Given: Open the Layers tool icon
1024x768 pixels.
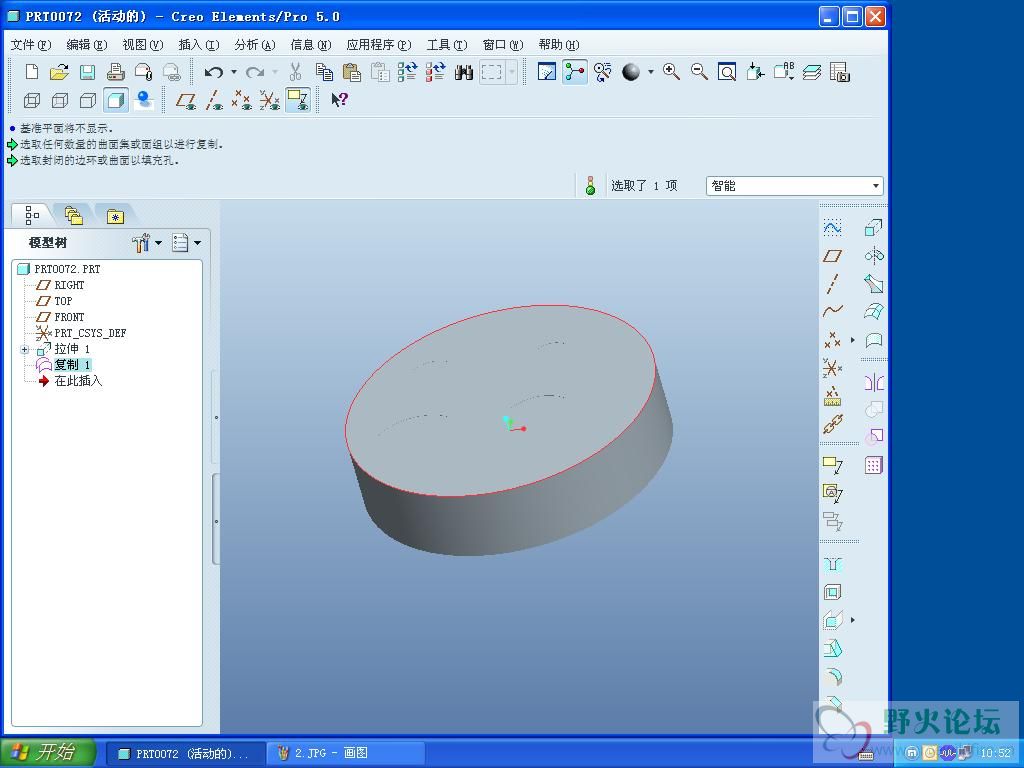Looking at the screenshot, I should click(812, 72).
